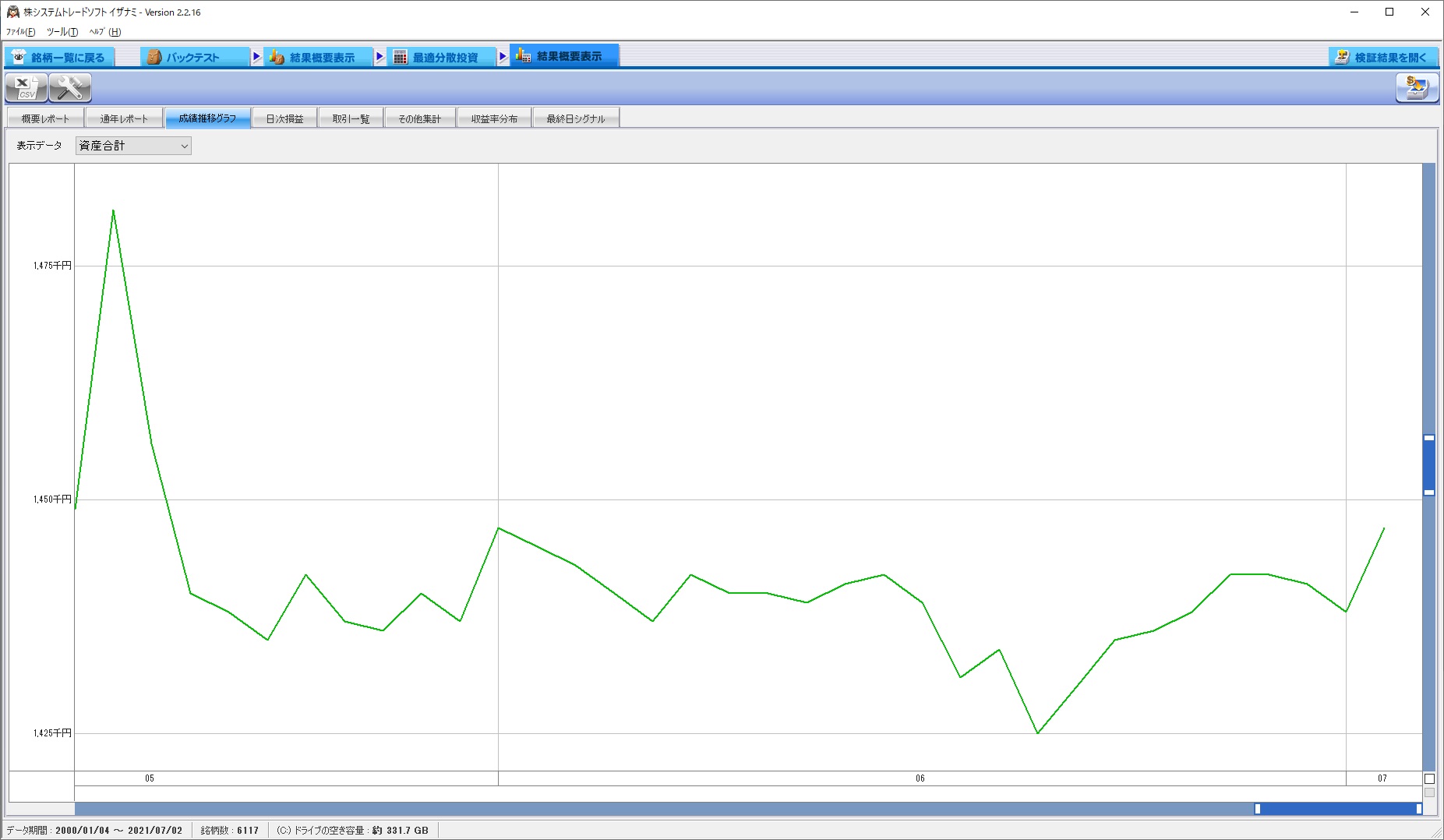The image size is (1444, 840).
Task: Click the vertical zoom scrollbar thumb
Action: pos(1429,465)
